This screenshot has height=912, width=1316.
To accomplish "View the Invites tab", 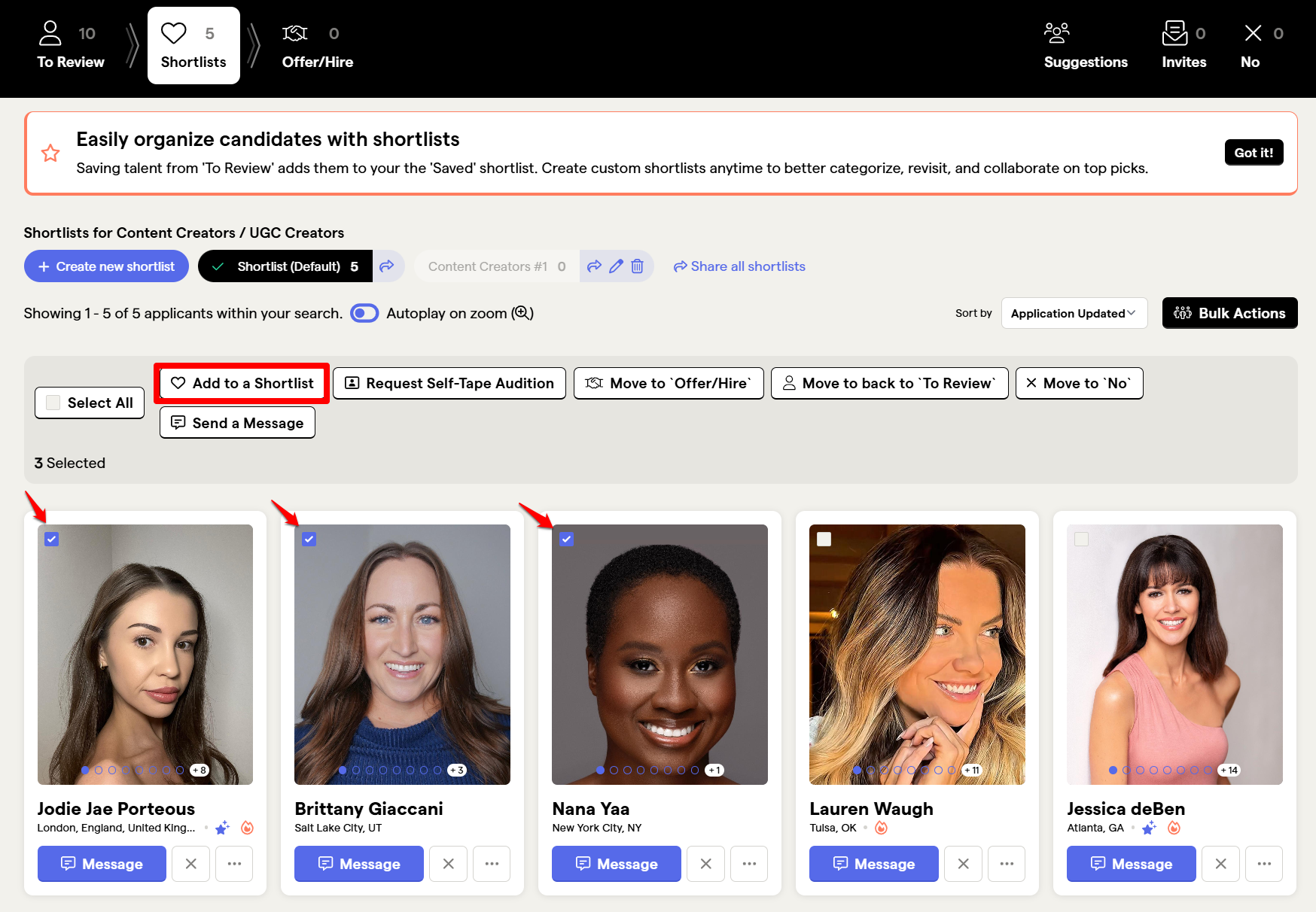I will (x=1183, y=46).
